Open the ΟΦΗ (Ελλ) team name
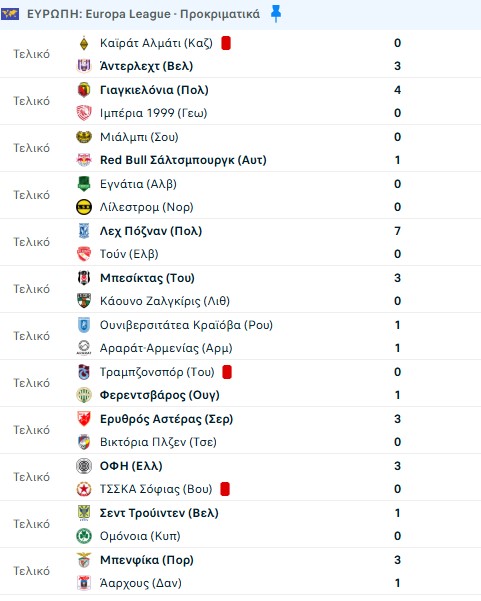 (x=131, y=466)
